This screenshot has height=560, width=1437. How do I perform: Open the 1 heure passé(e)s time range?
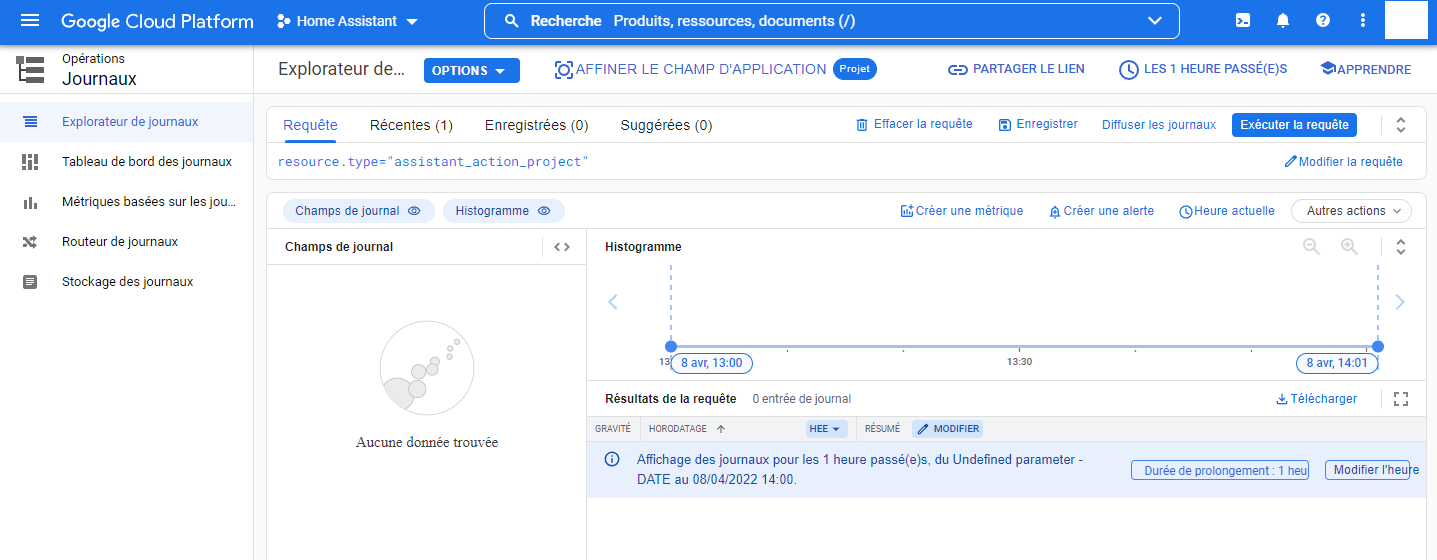pyautogui.click(x=1203, y=70)
